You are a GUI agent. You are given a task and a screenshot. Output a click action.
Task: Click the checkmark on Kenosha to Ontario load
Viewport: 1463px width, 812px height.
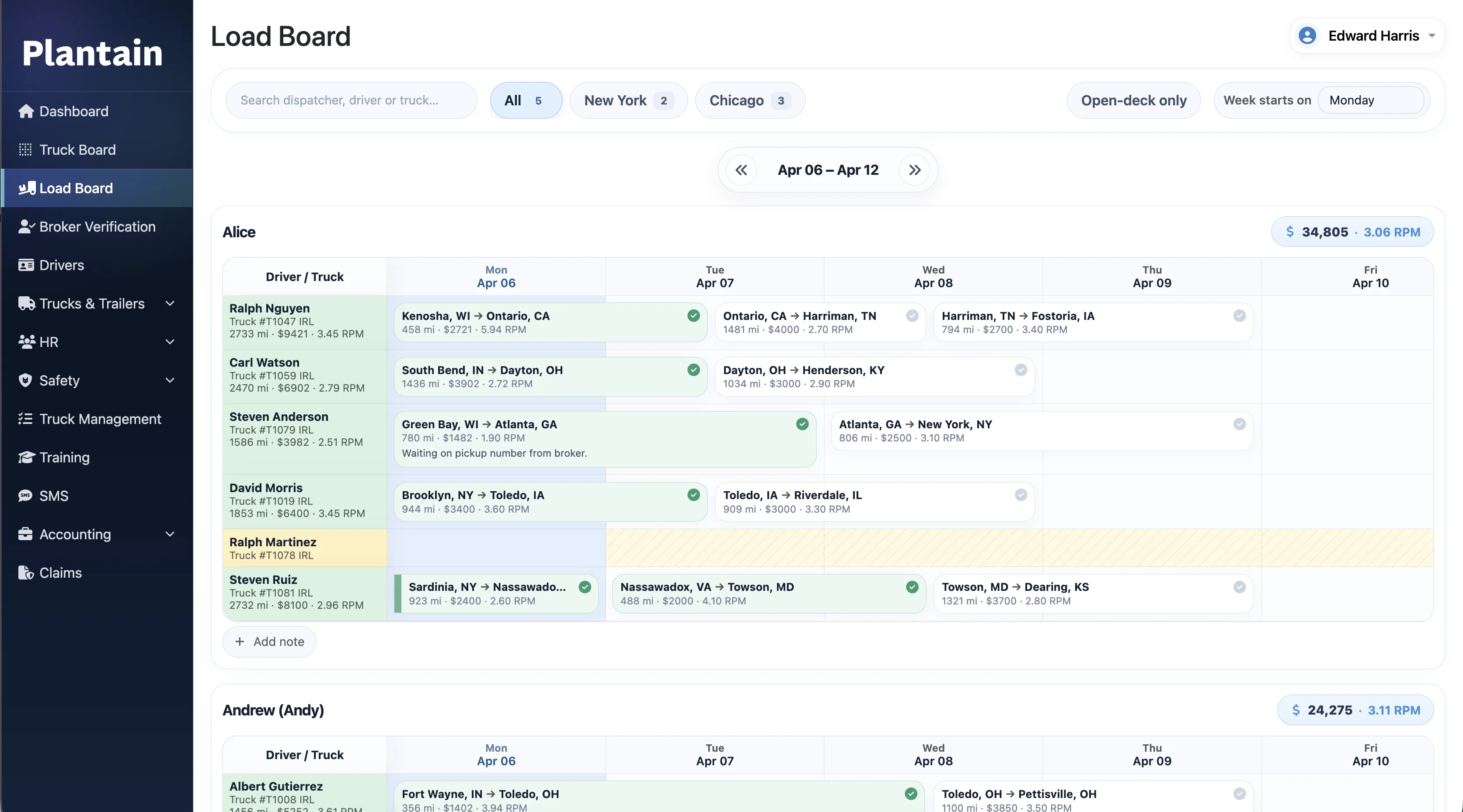click(694, 316)
